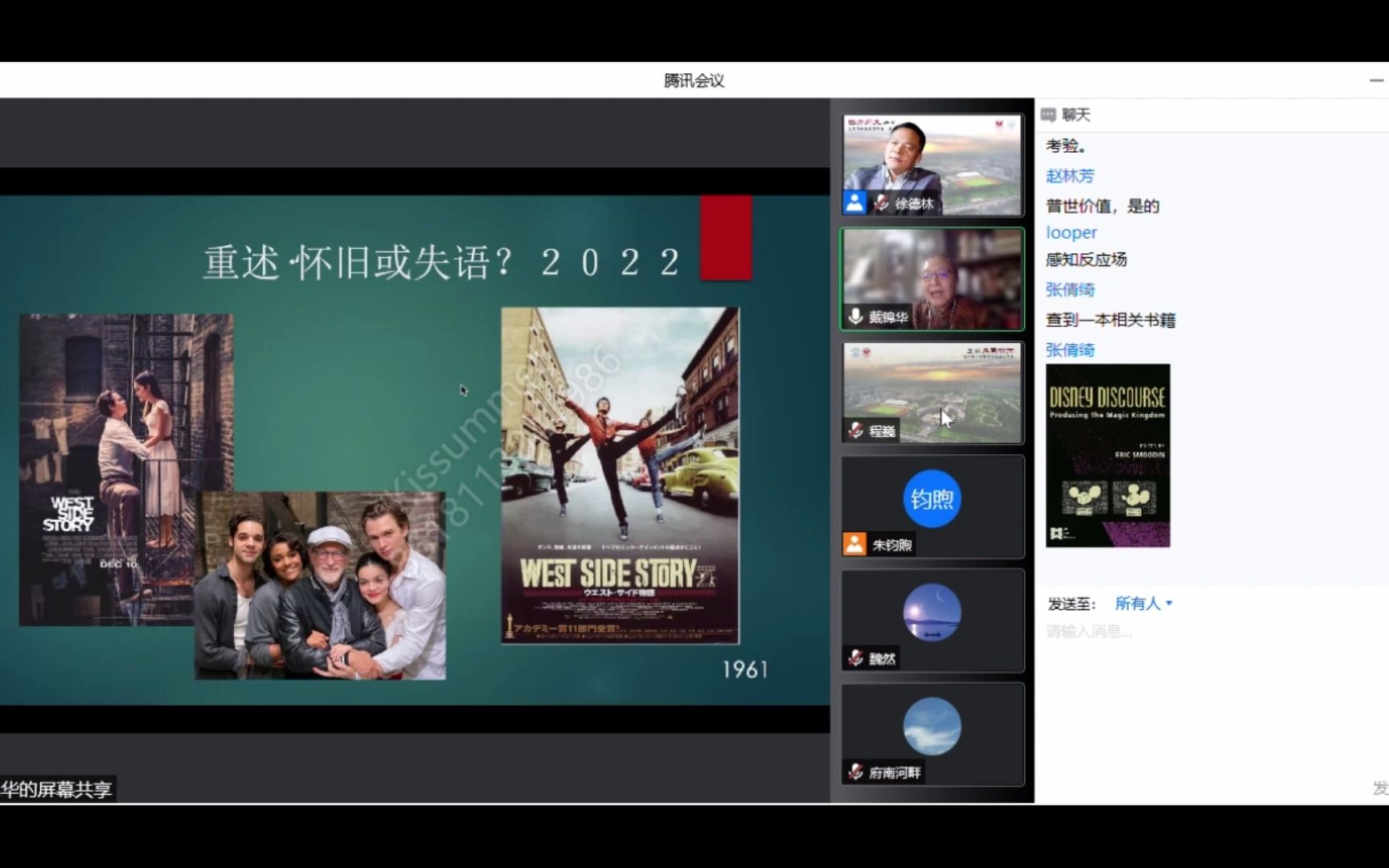Image resolution: width=1389 pixels, height=868 pixels.
Task: Click the blue 钧煦 avatar circle
Action: pyautogui.click(x=932, y=499)
